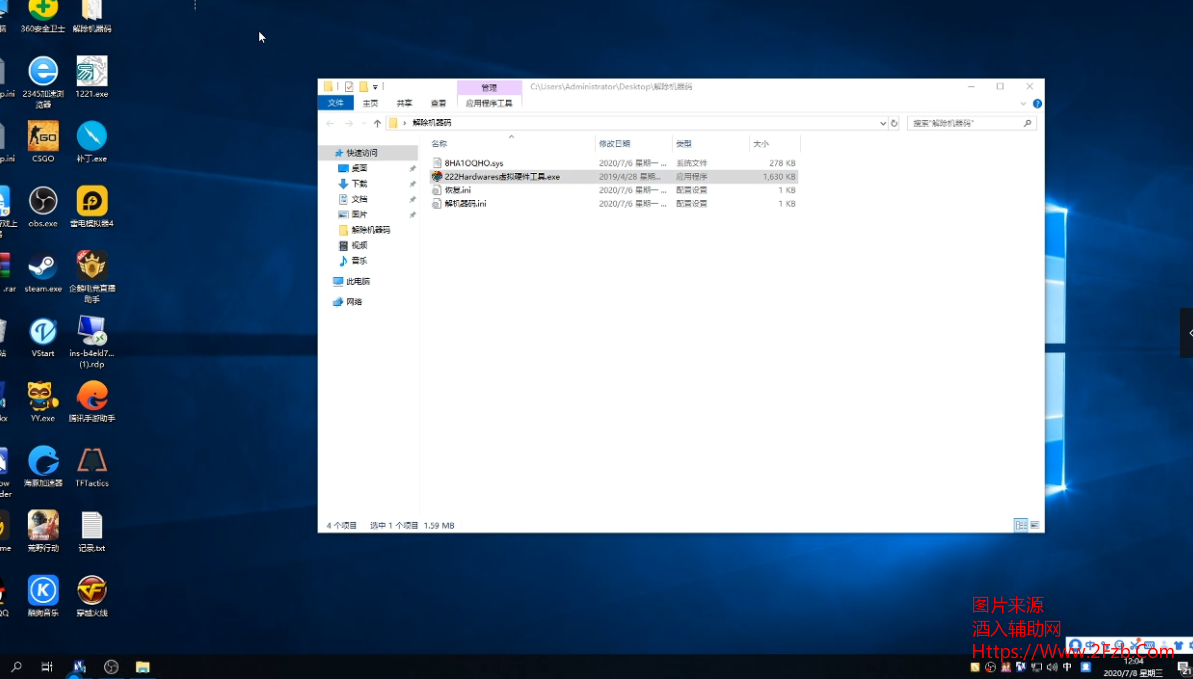This screenshot has width=1193, height=679.
Task: Click the OBS icon on the taskbar
Action: tap(111, 667)
